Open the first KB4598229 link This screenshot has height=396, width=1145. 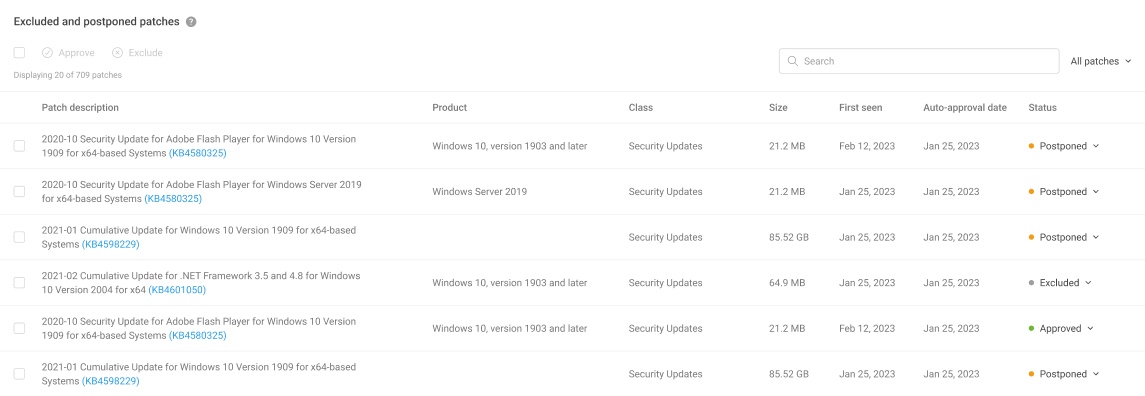pyautogui.click(x=110, y=245)
